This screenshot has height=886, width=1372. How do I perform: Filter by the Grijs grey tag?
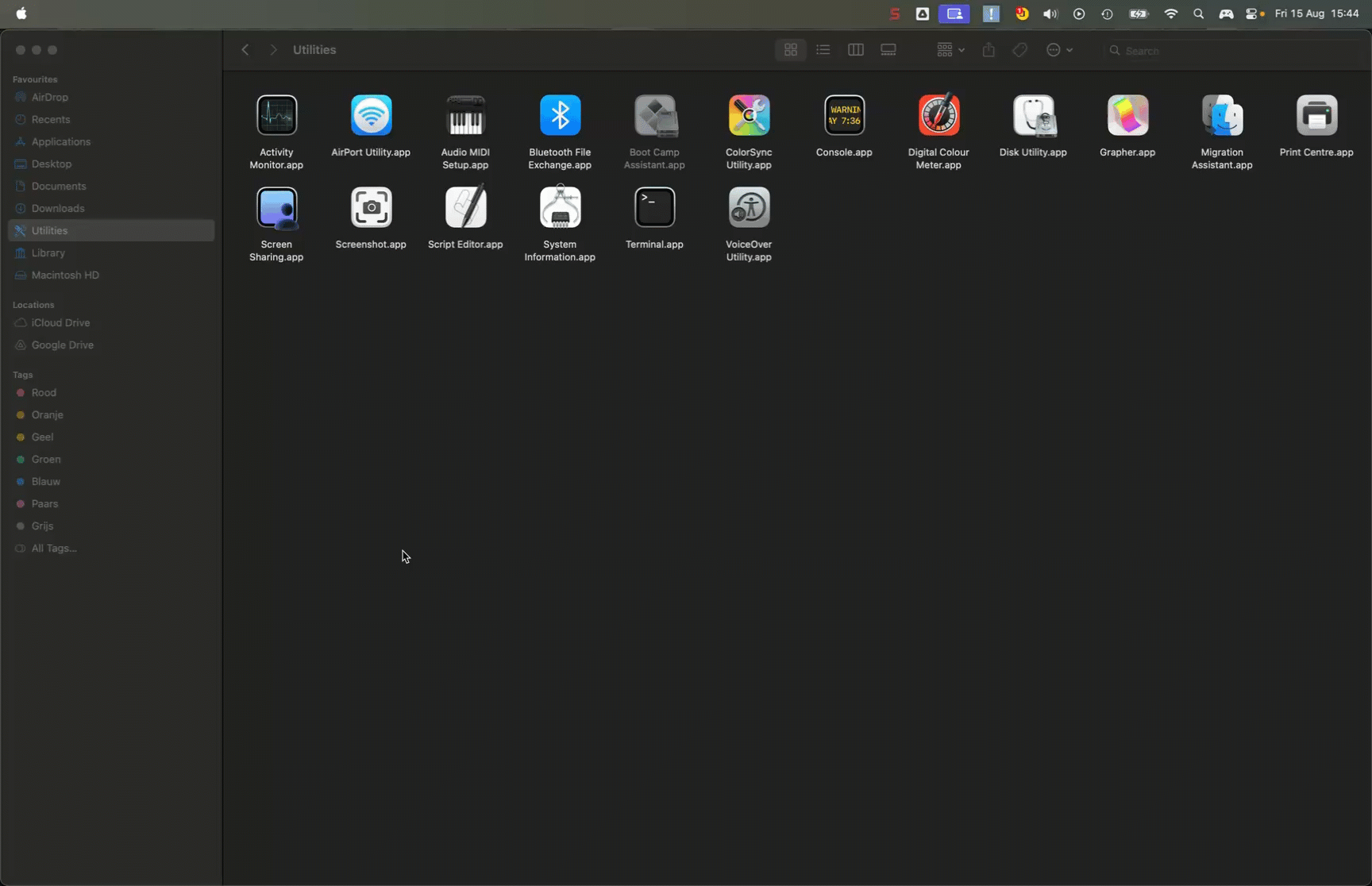point(111,526)
